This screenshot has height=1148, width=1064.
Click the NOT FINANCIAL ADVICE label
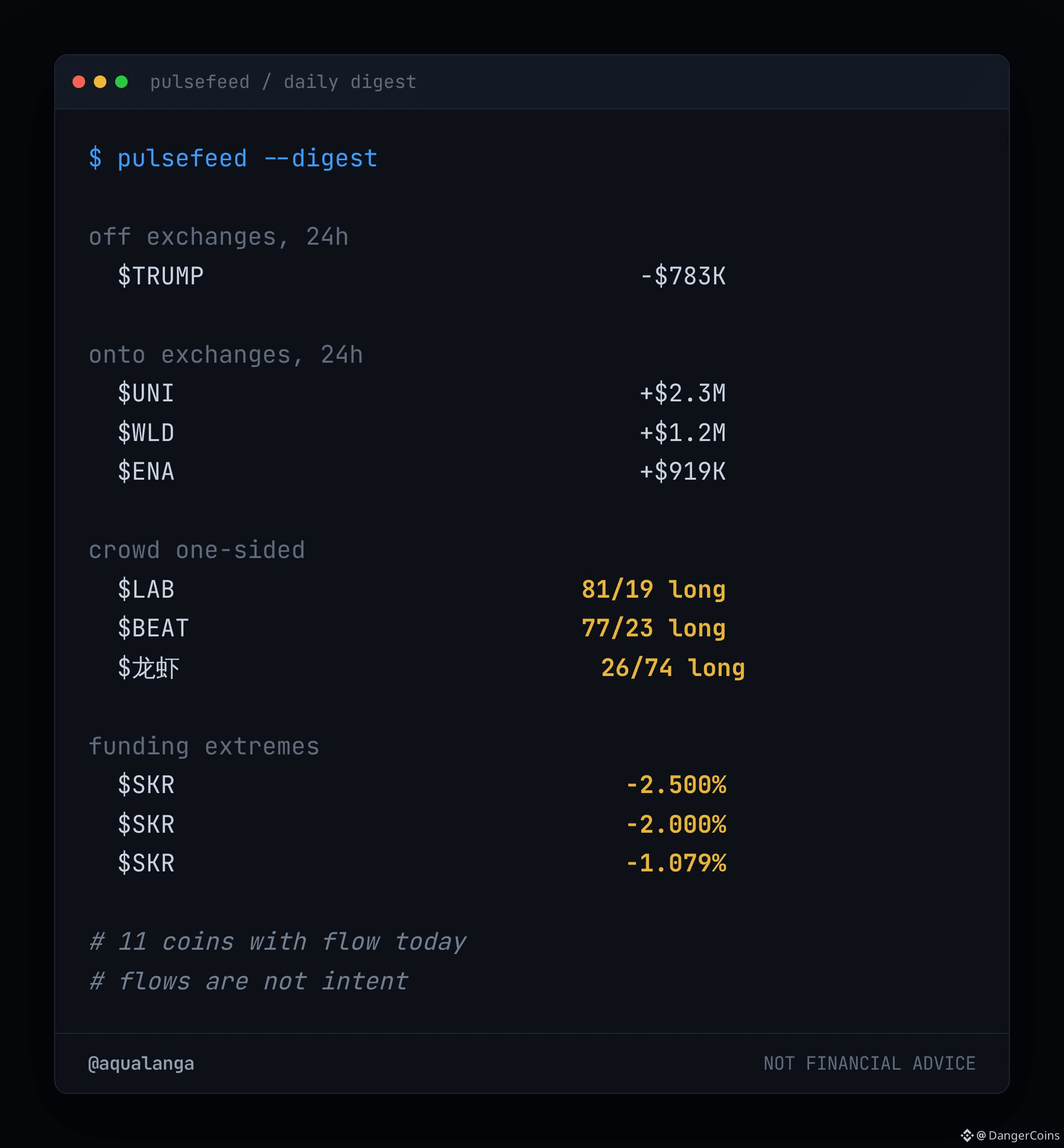tap(870, 1063)
